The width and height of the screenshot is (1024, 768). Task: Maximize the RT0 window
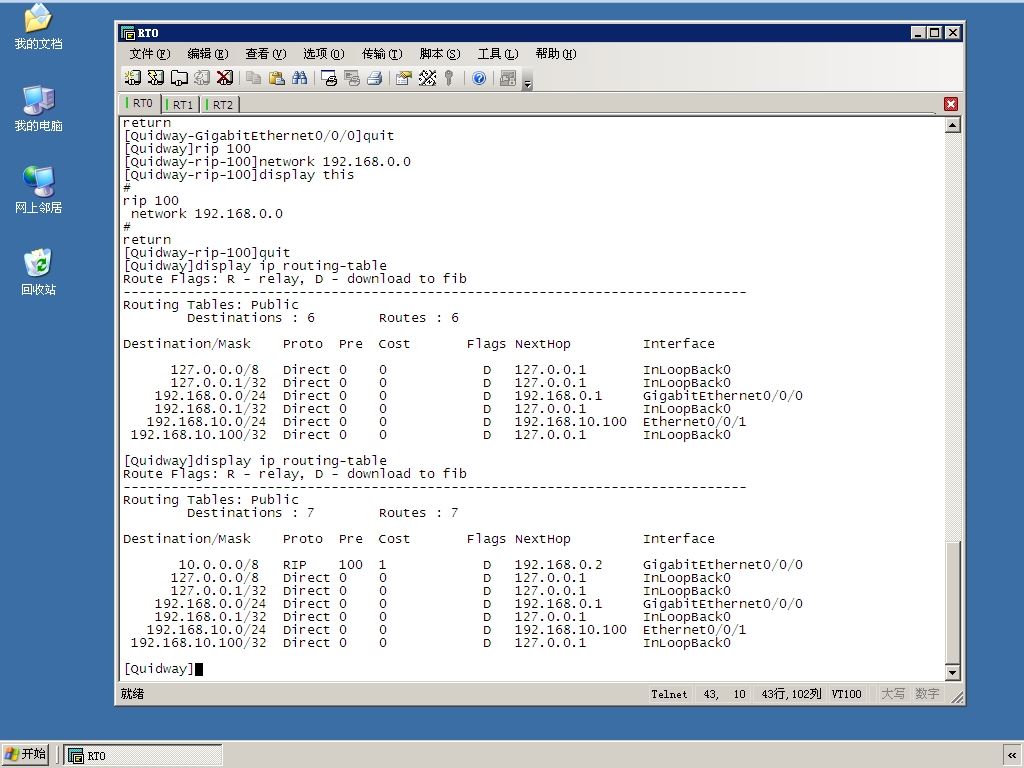click(935, 33)
